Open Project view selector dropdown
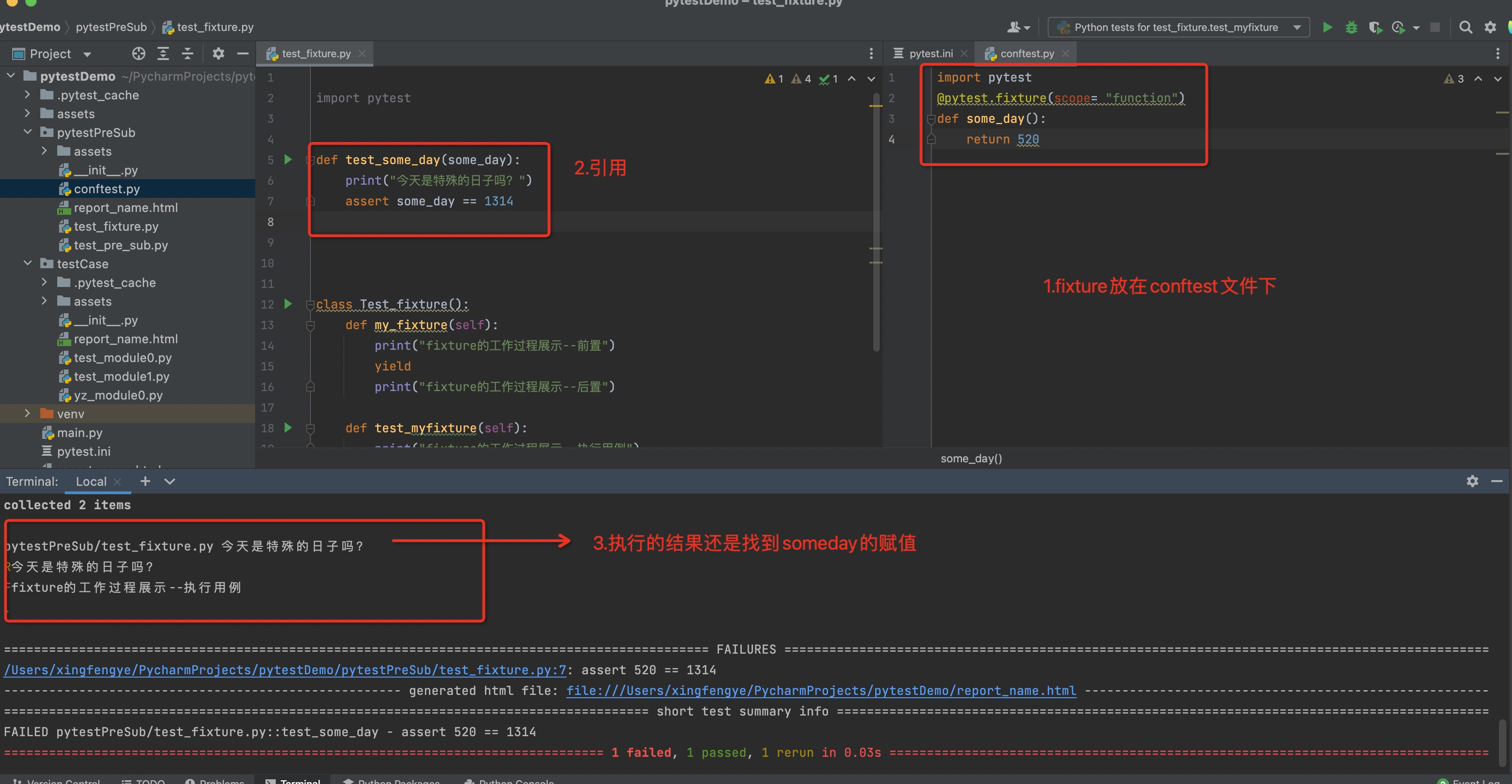 (x=87, y=54)
